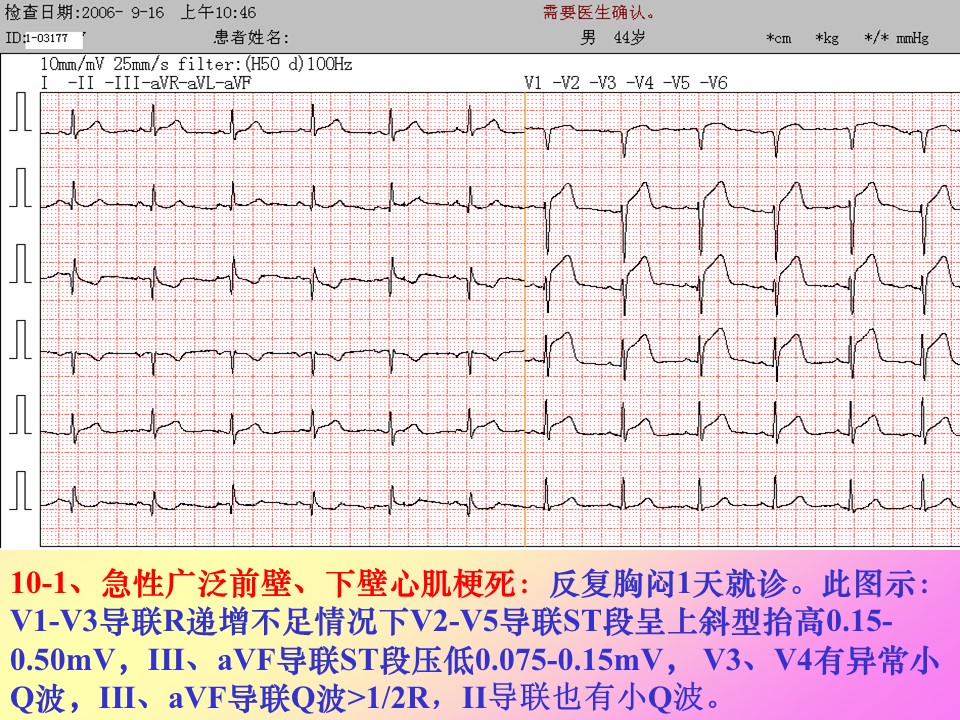The width and height of the screenshot is (960, 720).
Task: Click the calibration pulse of aVR row
Action: pos(21,339)
